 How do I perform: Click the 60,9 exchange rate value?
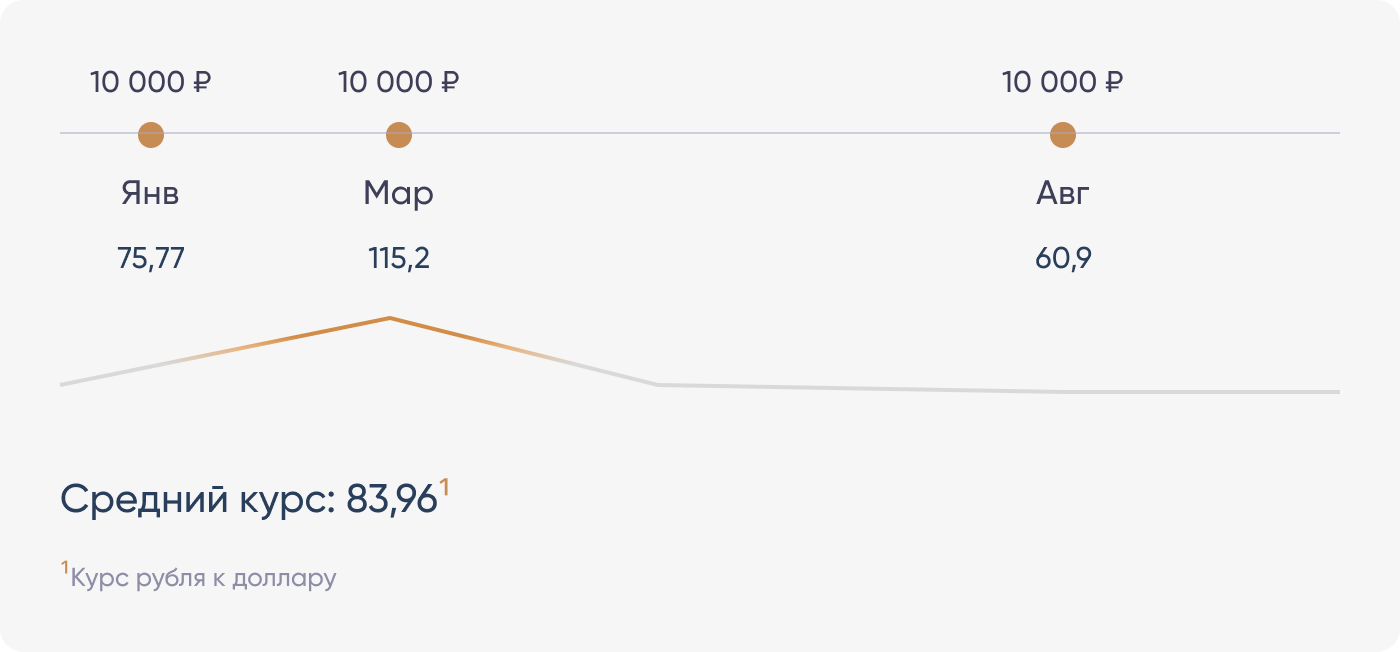(1063, 259)
